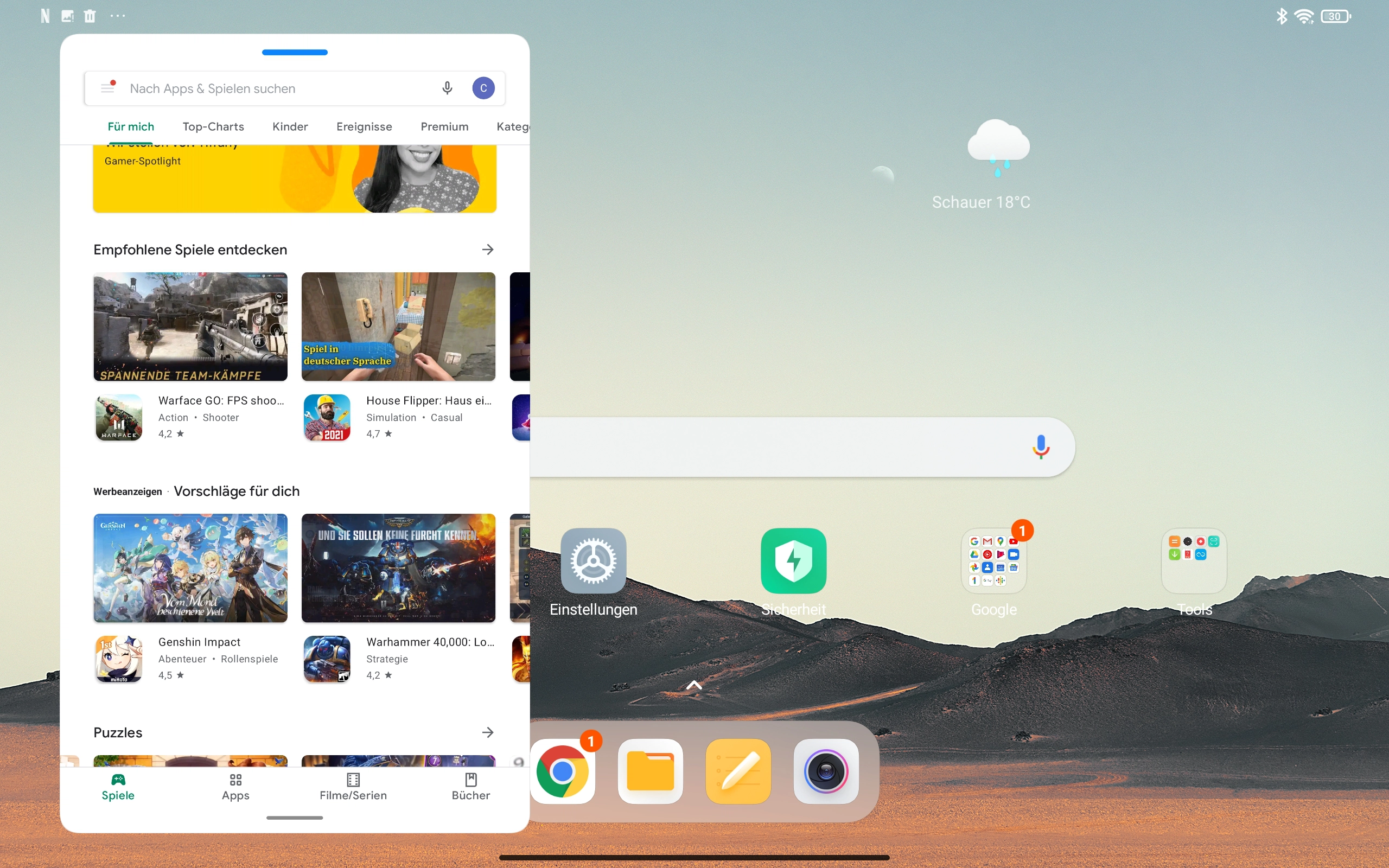Tap the Play Store voice search microphone
This screenshot has width=1389, height=868.
point(447,88)
